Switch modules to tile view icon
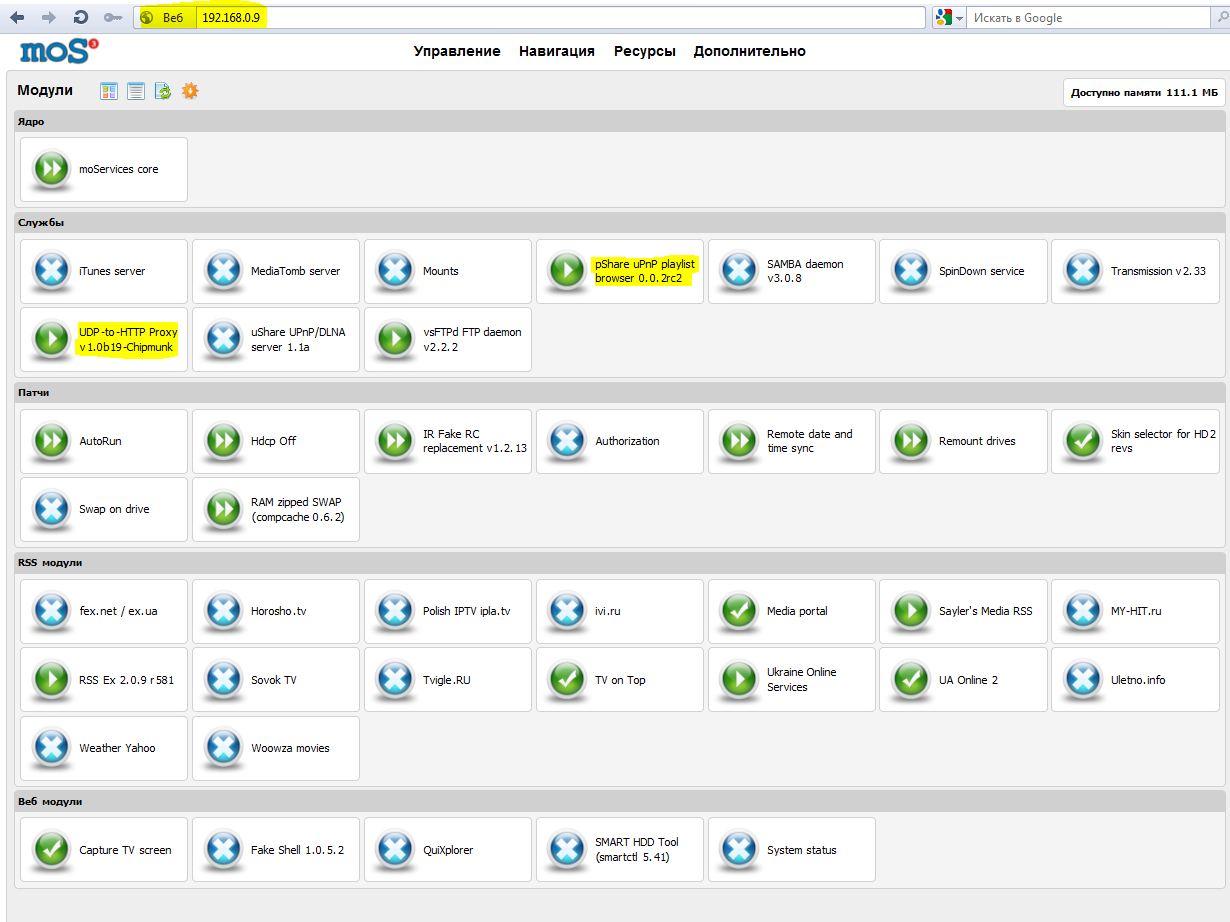The image size is (1230, 922). (109, 91)
